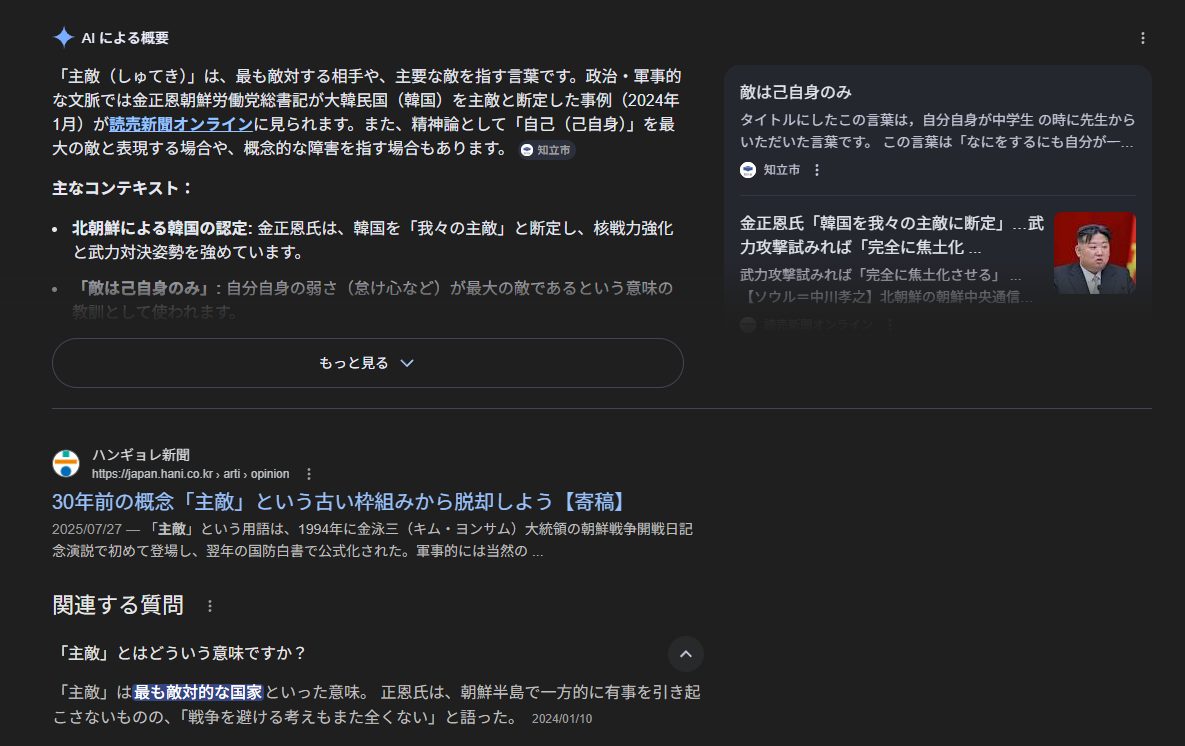Open the 読売新聞オンライン link in the summary
The width and height of the screenshot is (1185, 746).
pyautogui.click(x=181, y=124)
